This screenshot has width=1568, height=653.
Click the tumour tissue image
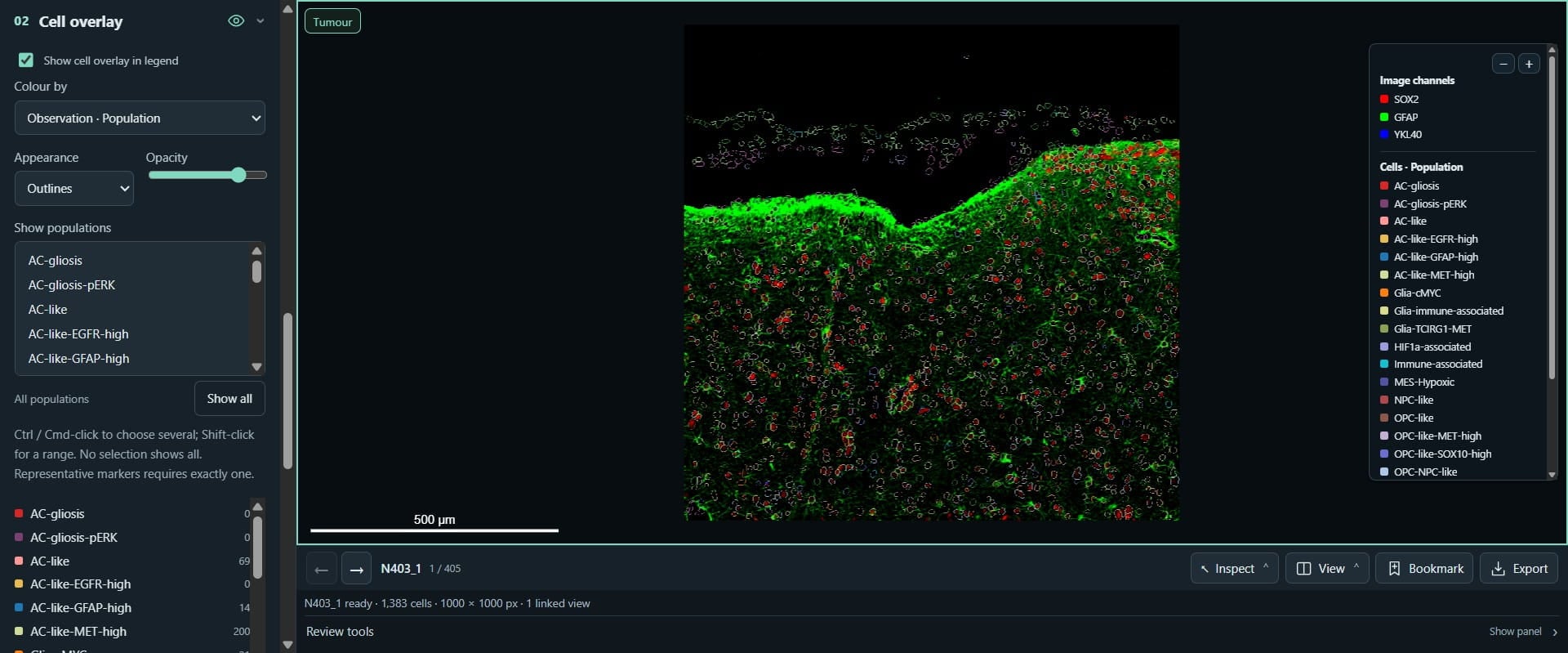pyautogui.click(x=931, y=272)
